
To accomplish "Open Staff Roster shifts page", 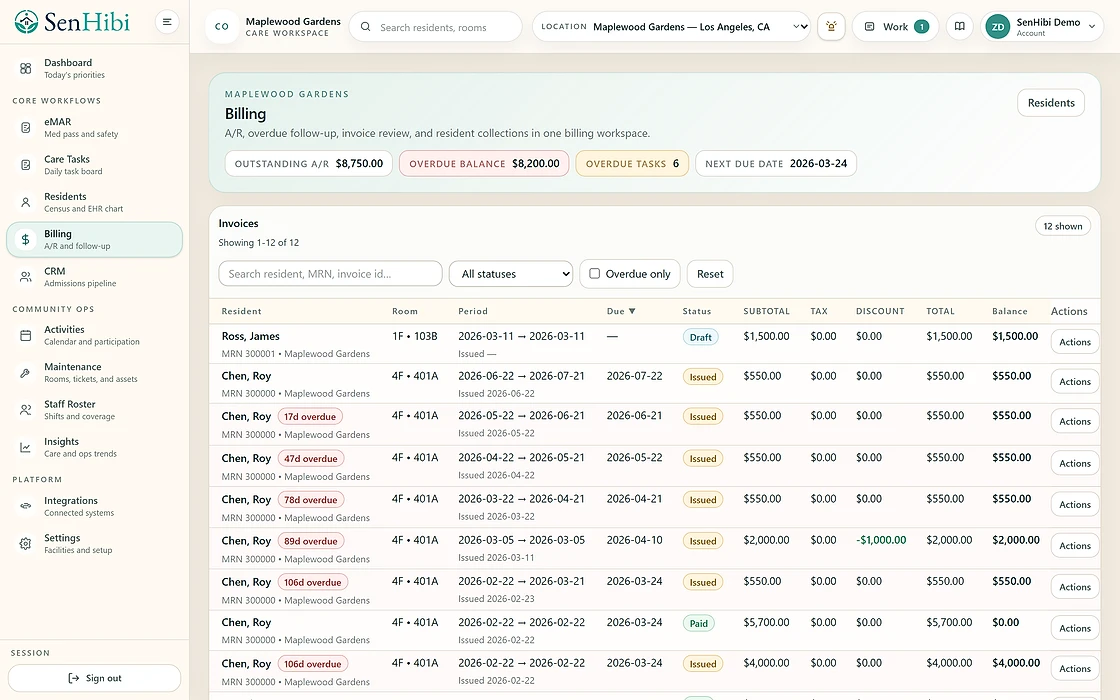I will click(94, 410).
